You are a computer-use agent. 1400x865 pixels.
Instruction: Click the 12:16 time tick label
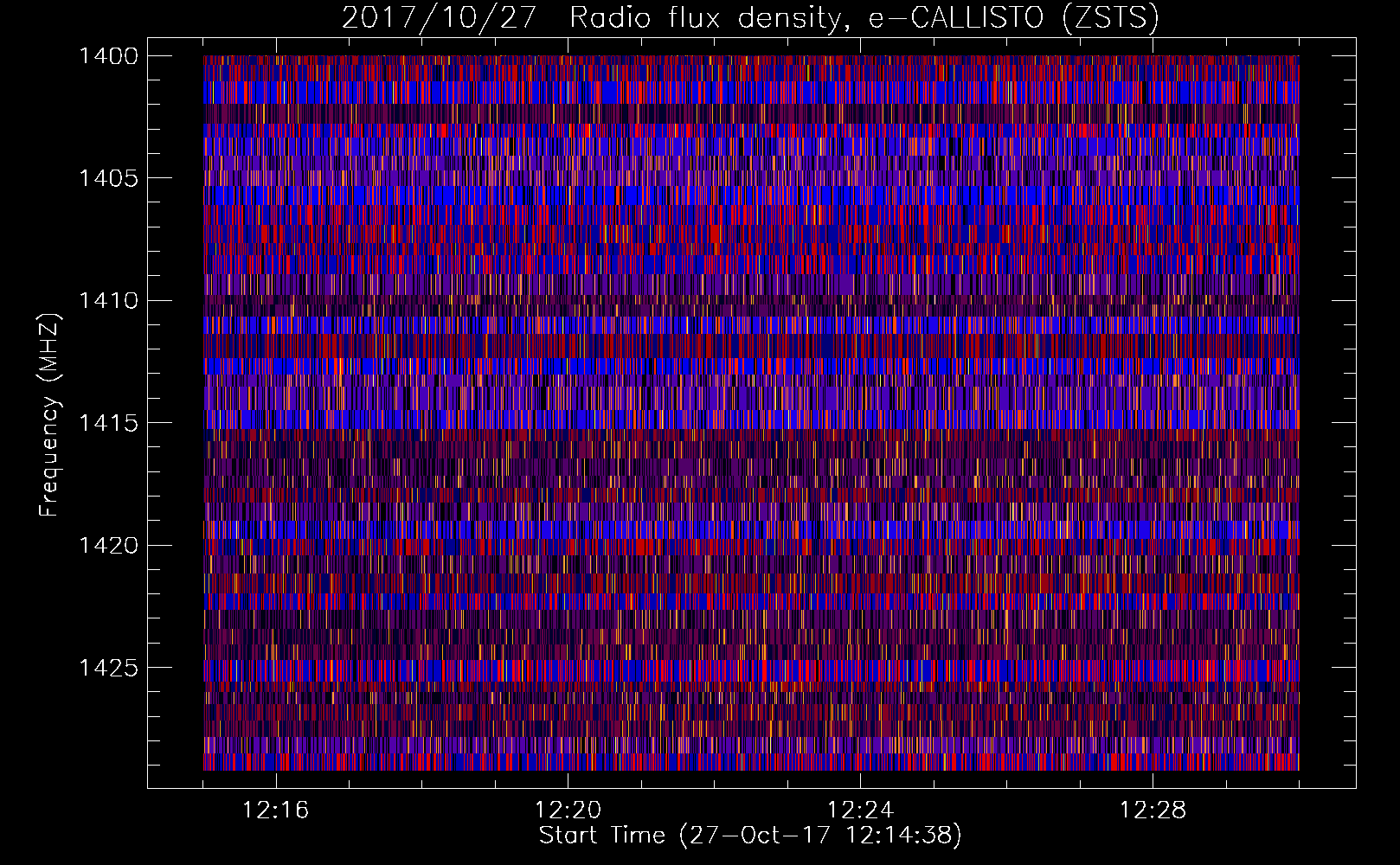(x=276, y=811)
